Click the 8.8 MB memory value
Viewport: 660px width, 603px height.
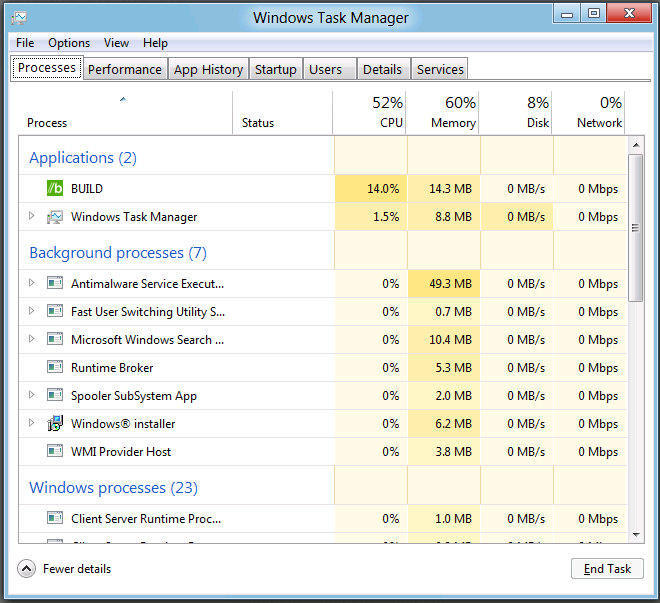pyautogui.click(x=453, y=217)
